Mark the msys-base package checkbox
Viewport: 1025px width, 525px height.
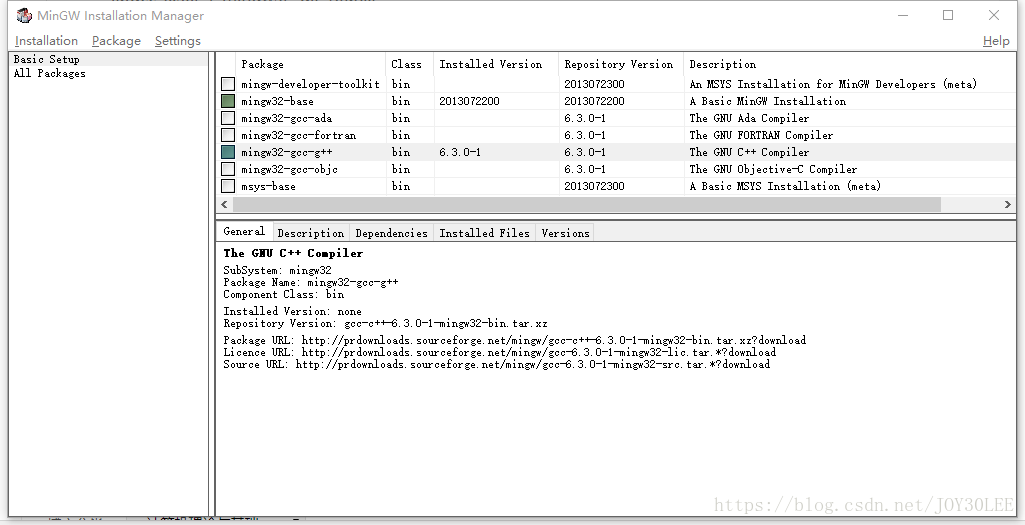tap(227, 186)
